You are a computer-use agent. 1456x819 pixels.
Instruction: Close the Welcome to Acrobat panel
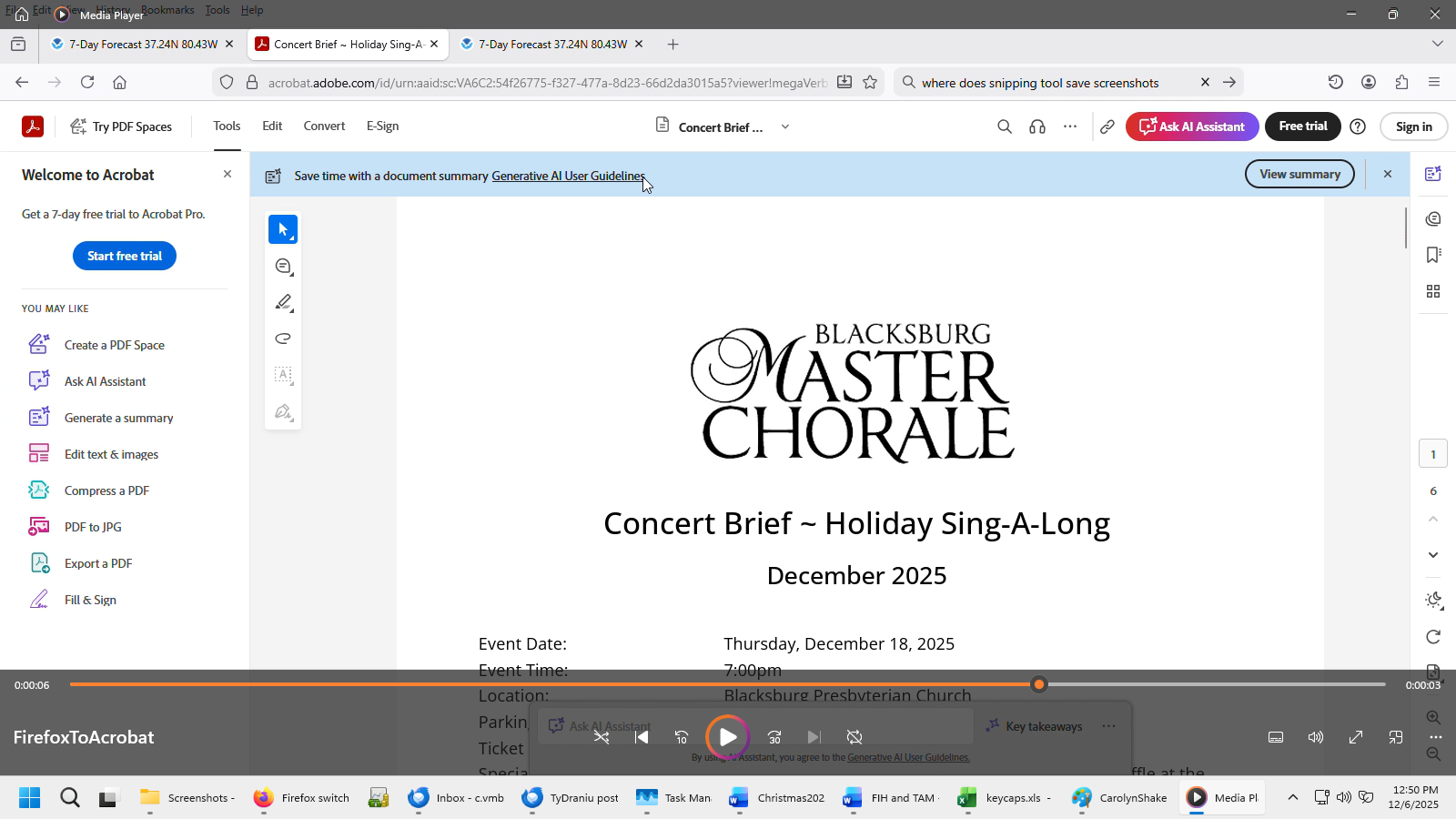coord(227,174)
